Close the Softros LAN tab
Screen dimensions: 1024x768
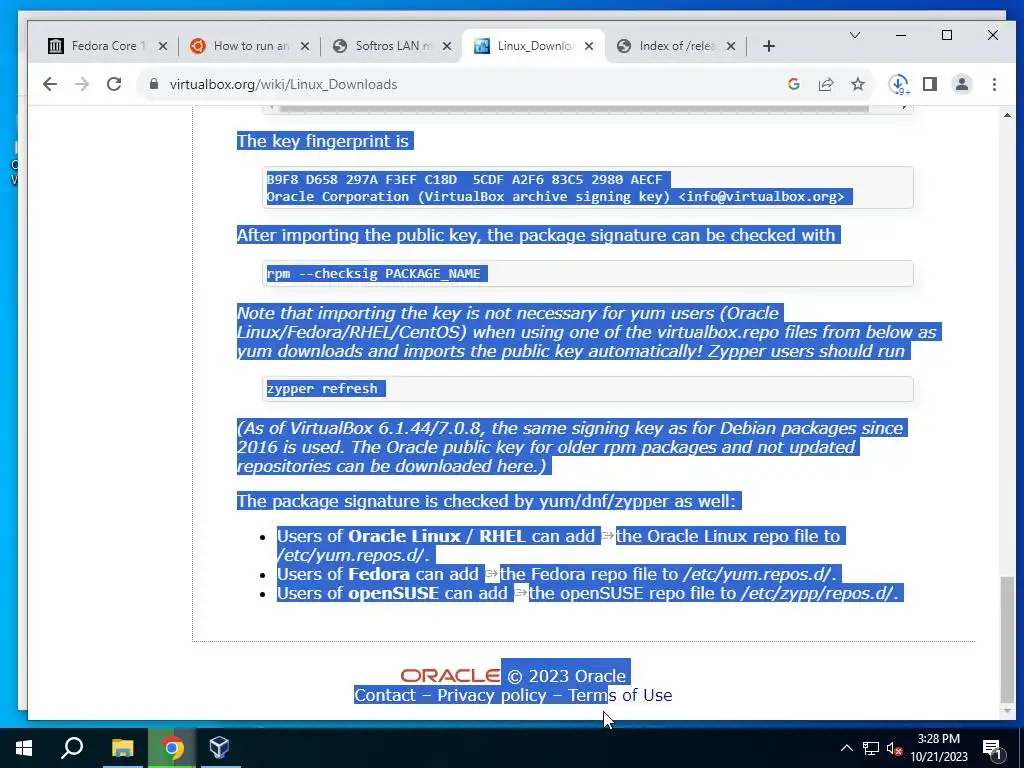tap(447, 46)
